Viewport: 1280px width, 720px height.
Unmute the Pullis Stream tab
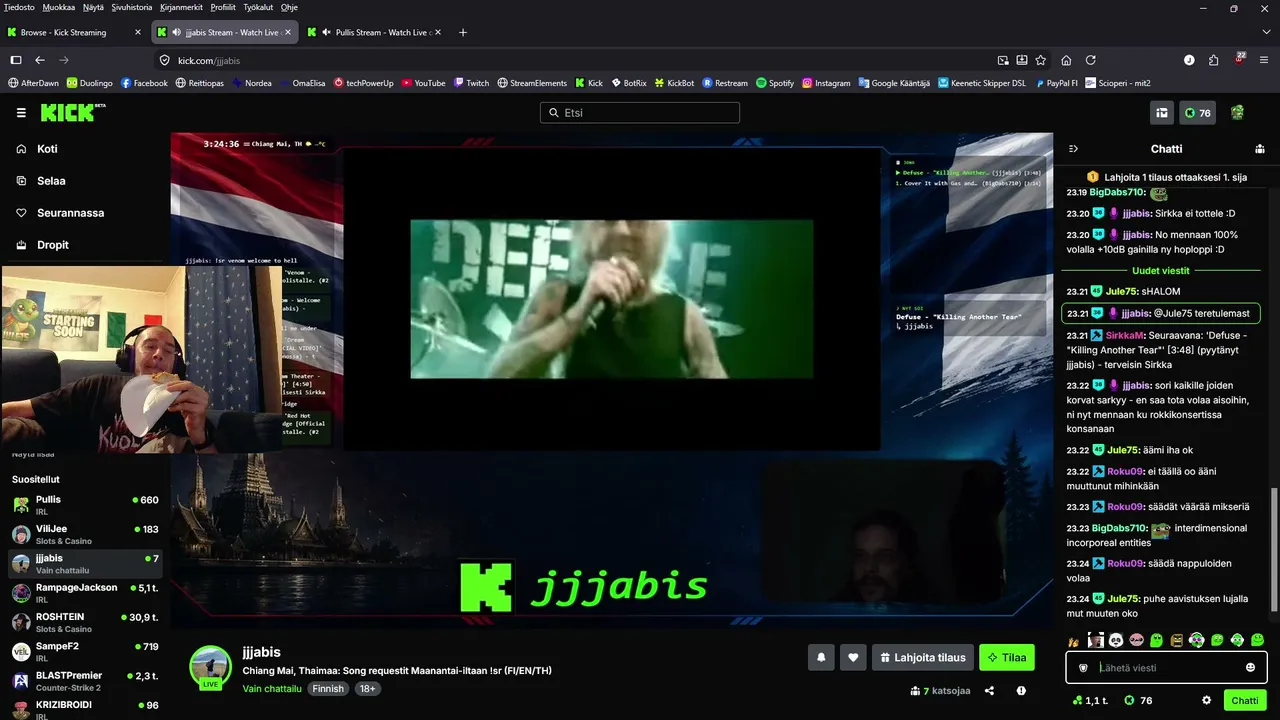[x=327, y=32]
